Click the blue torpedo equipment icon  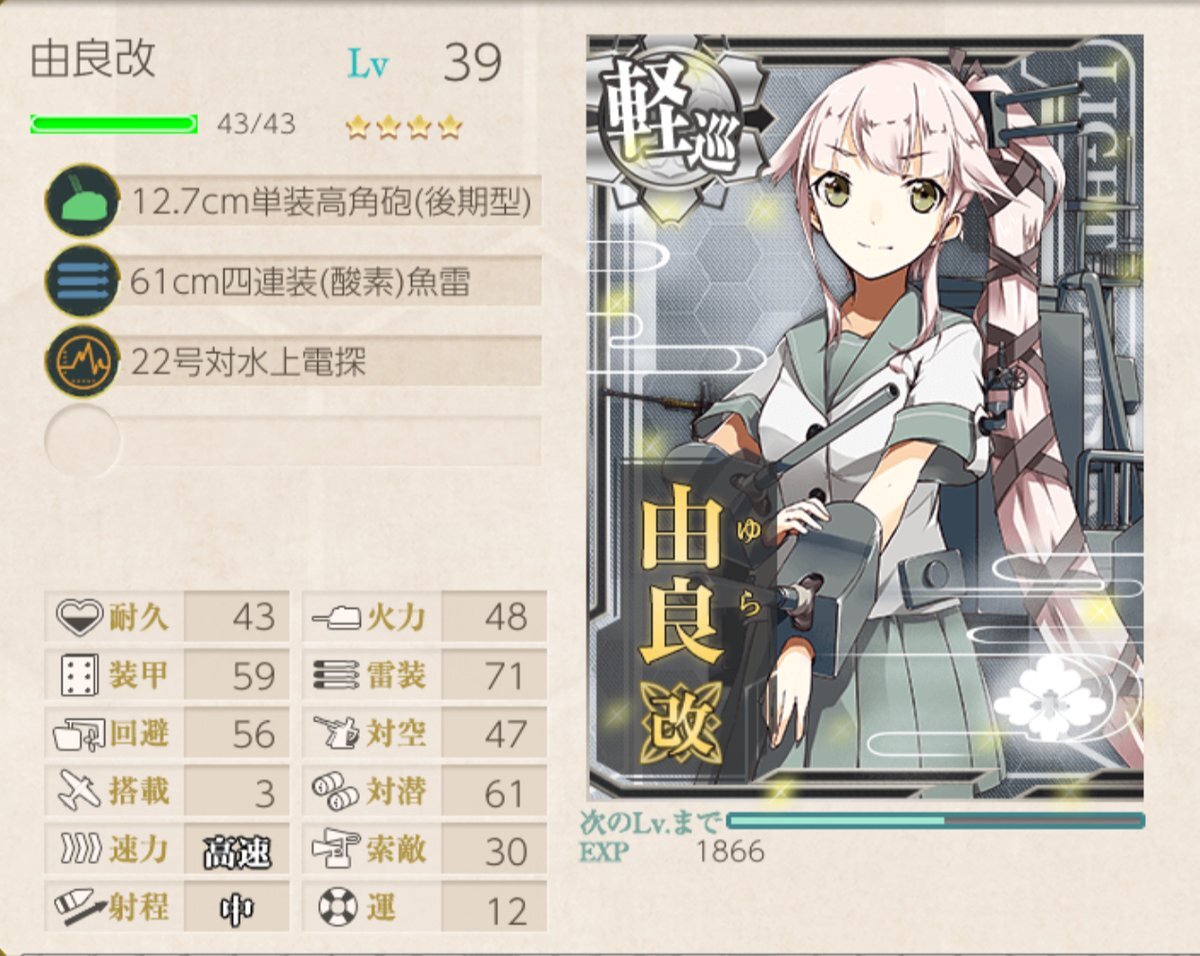(82, 282)
